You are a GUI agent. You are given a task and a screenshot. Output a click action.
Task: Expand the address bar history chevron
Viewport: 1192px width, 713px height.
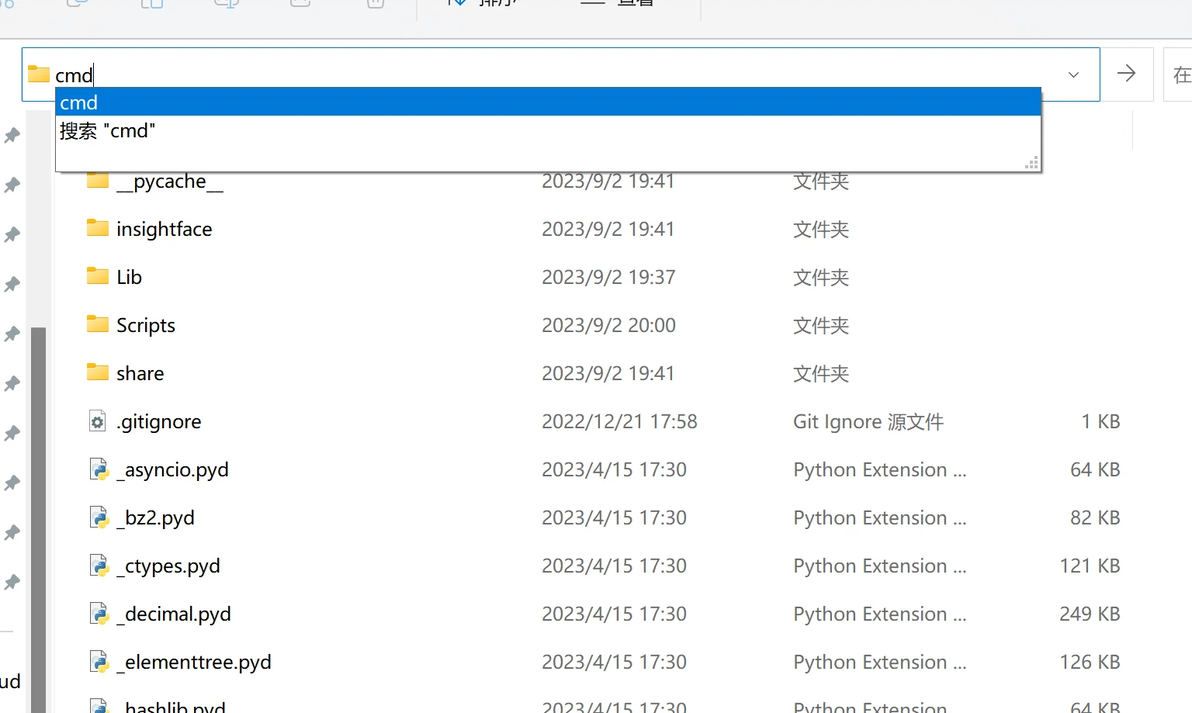click(1073, 74)
